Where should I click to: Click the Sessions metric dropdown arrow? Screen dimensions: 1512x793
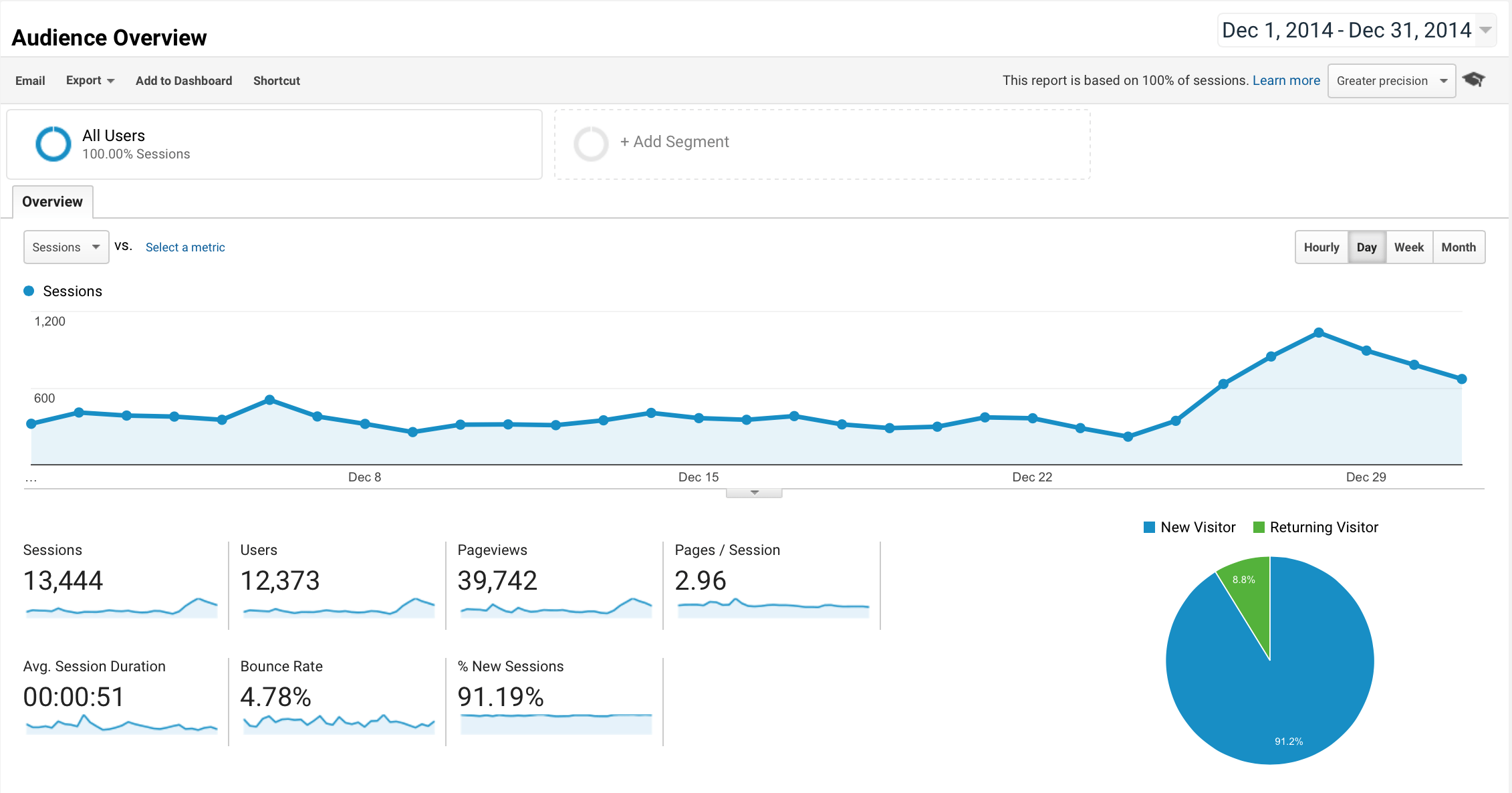point(98,246)
